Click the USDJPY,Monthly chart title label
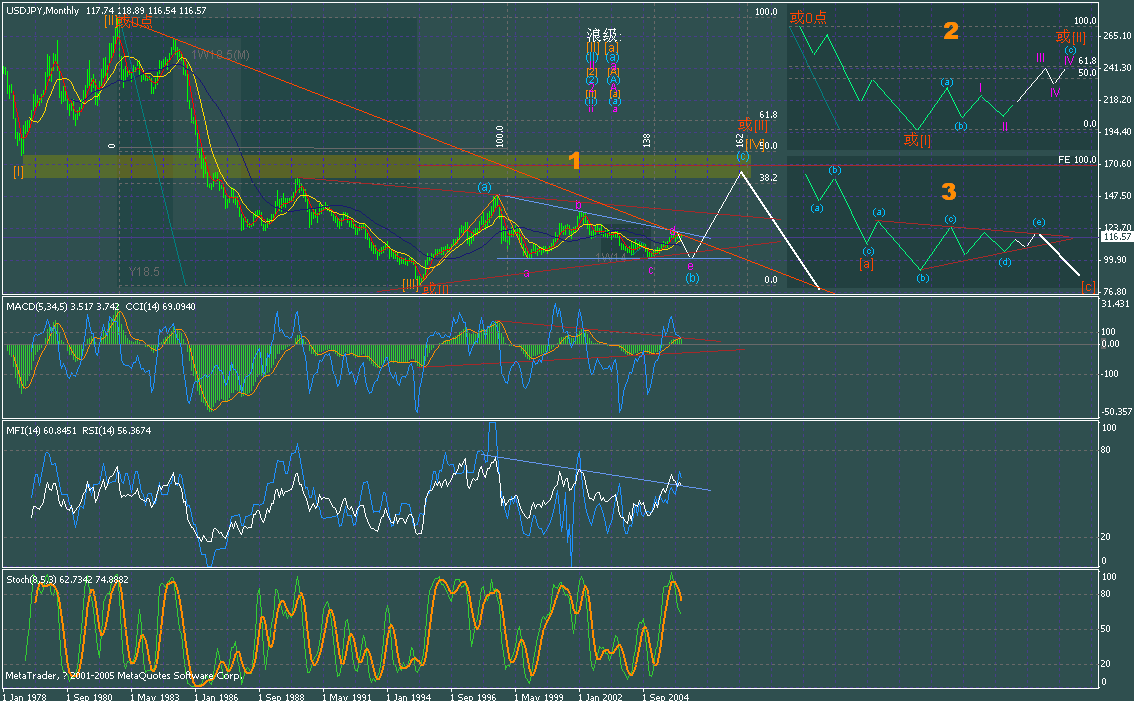The image size is (1134, 701). 47,9
